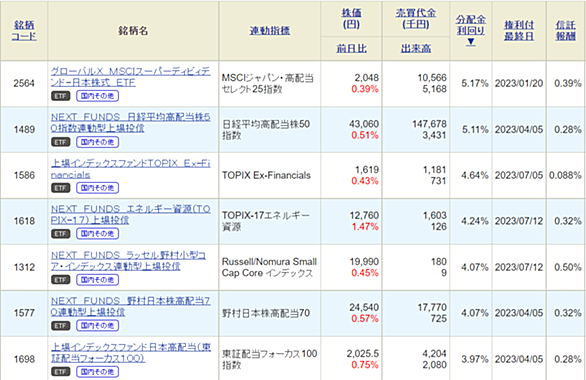Open 上場インデックスファンド日本高配当 link

click(130, 352)
